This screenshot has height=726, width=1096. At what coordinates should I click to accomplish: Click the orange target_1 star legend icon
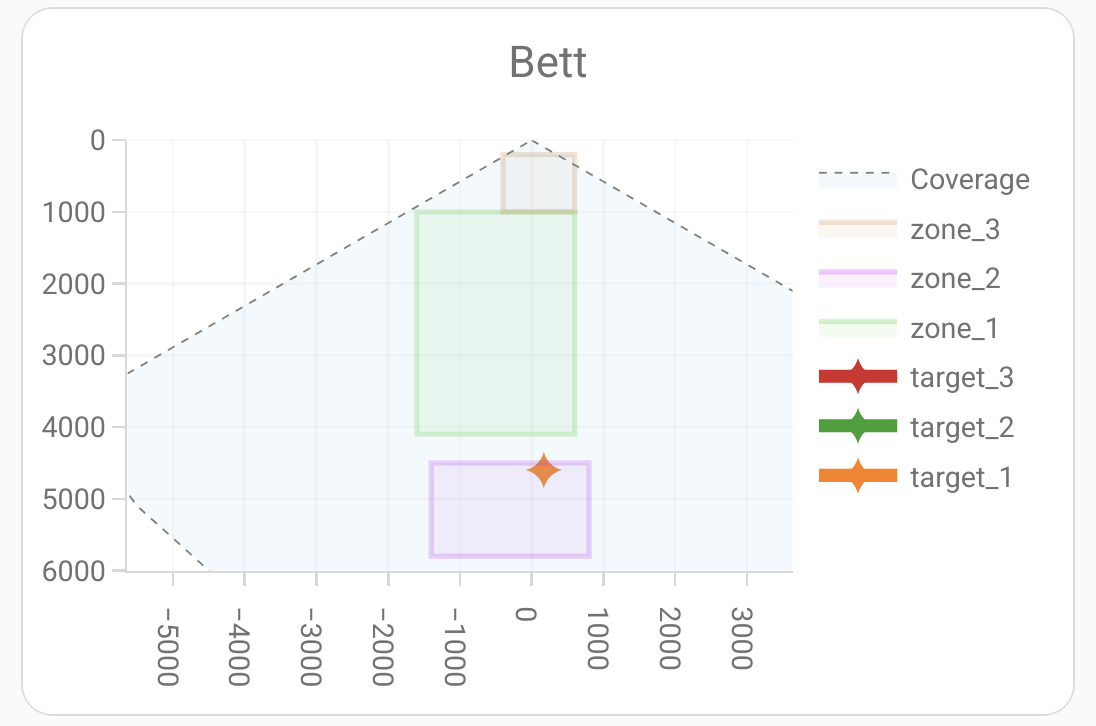click(858, 478)
